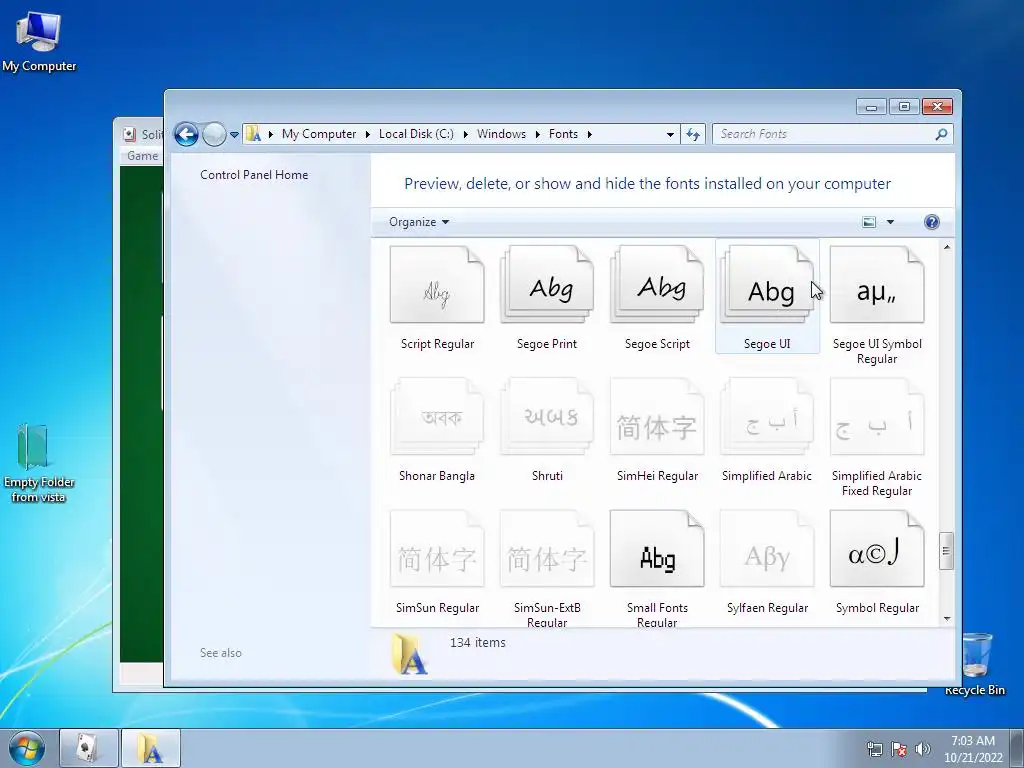Expand the address bar history dropdown
Screen dimensions: 1024x768
[x=670, y=135]
